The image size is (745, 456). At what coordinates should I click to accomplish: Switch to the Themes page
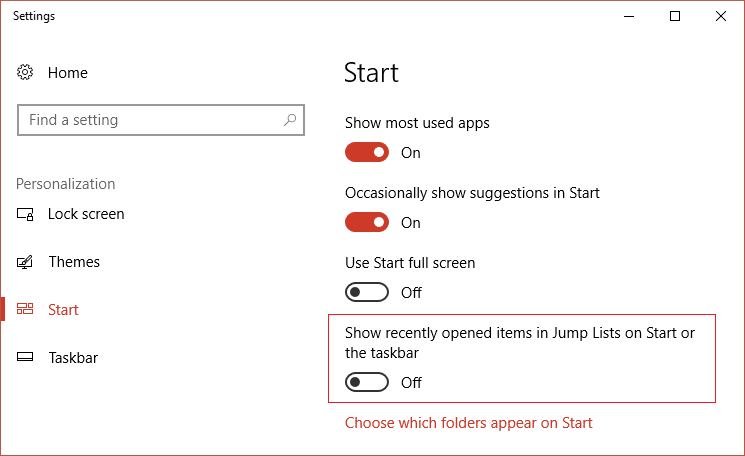point(74,262)
